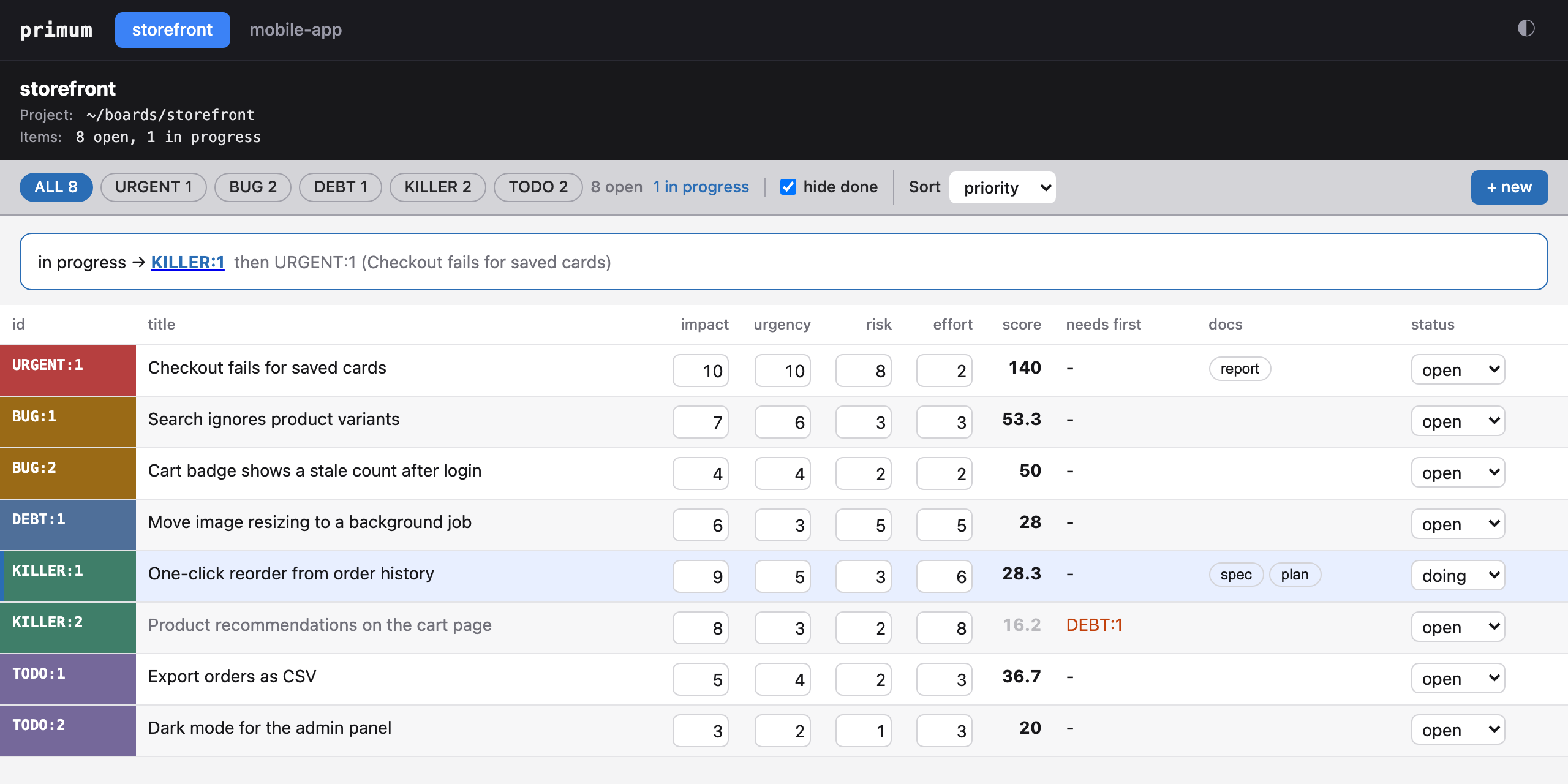The width and height of the screenshot is (1568, 784).
Task: Toggle the dark/light theme icon
Action: [x=1526, y=28]
